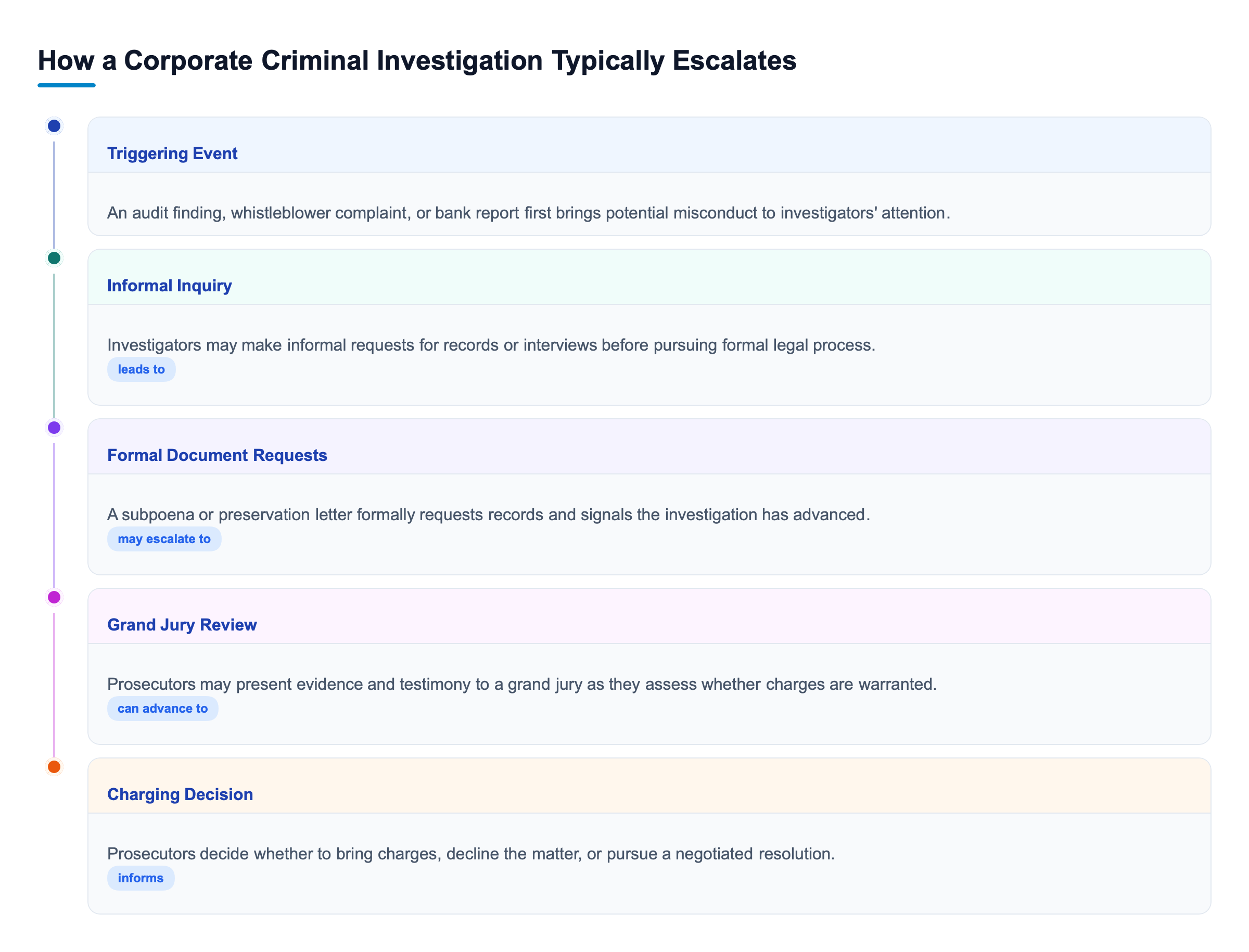Click the page title about Corporate Criminal Investigation
The width and height of the screenshot is (1249, 952).
coord(417,61)
